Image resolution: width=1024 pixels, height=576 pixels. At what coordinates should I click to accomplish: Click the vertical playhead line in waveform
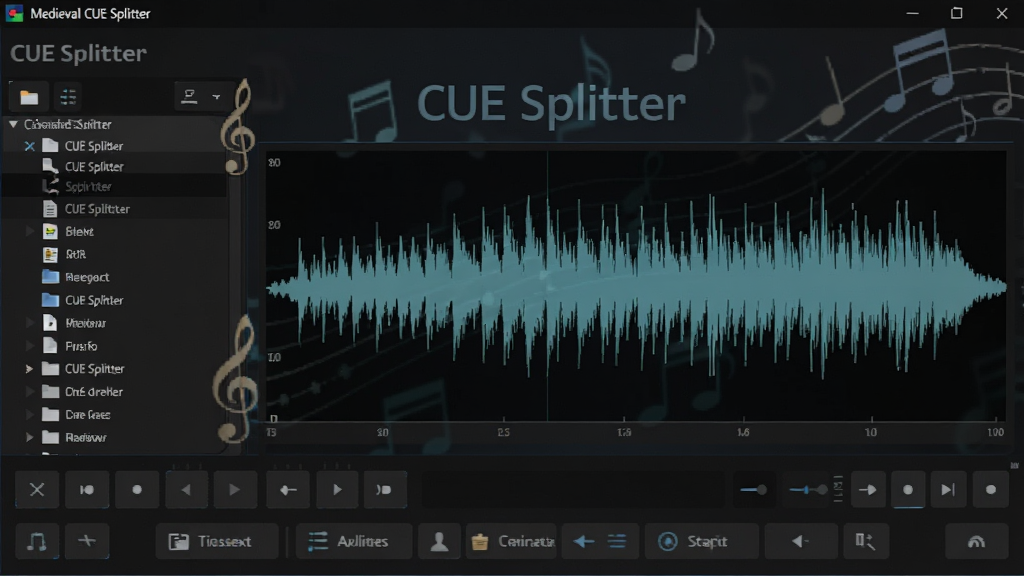(547, 286)
